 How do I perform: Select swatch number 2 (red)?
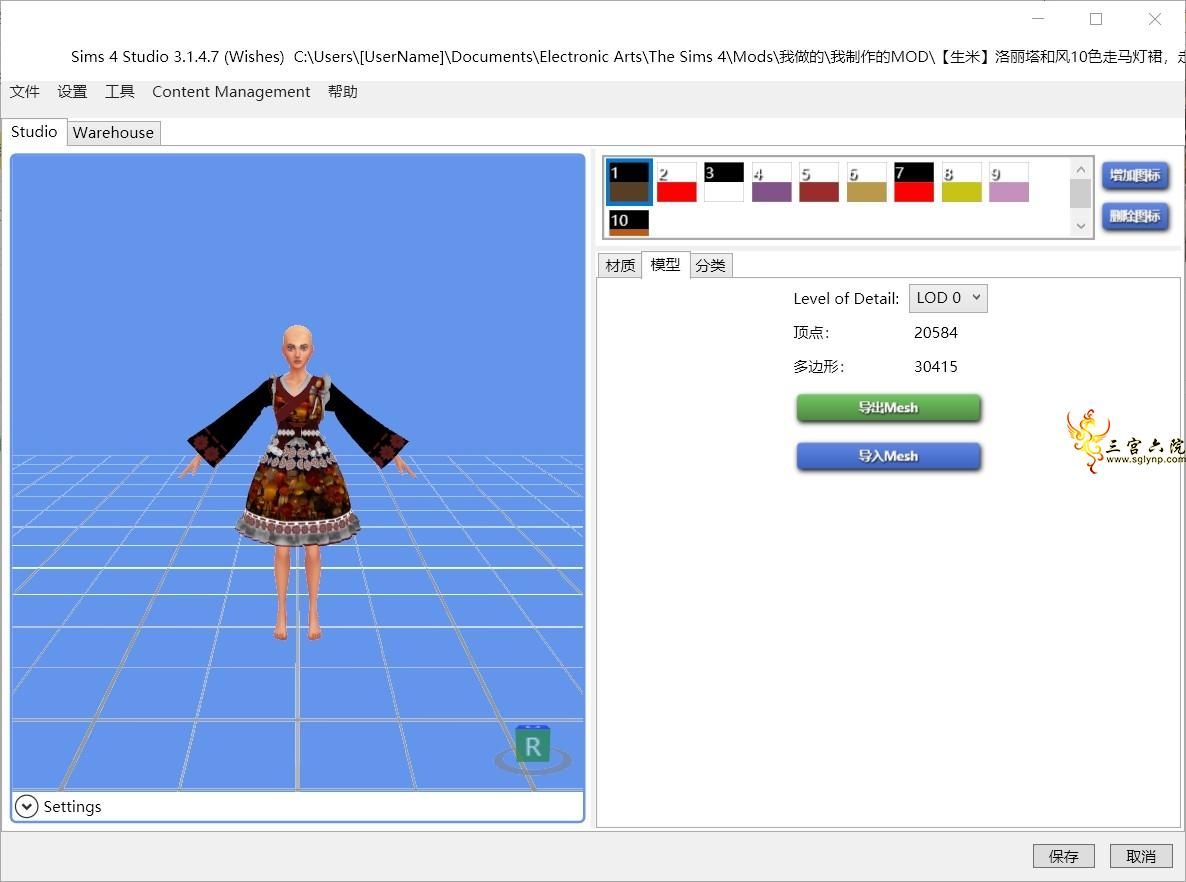pos(676,182)
